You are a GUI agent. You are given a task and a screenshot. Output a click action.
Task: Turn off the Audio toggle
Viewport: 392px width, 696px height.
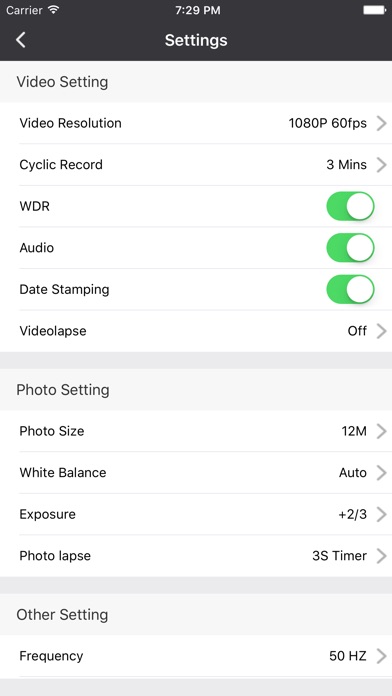[350, 248]
